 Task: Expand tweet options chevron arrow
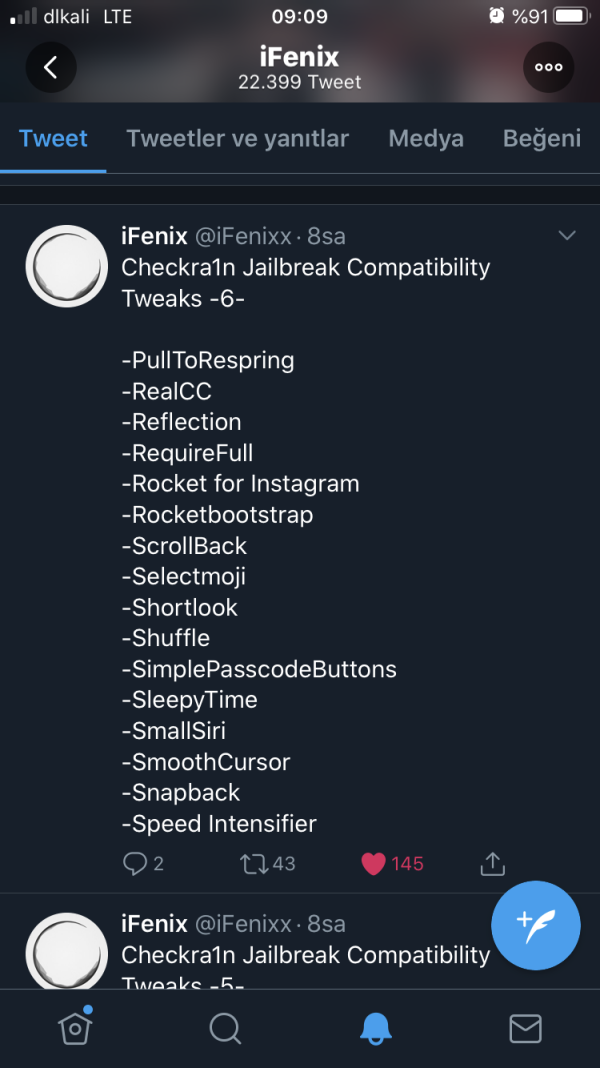click(x=567, y=236)
